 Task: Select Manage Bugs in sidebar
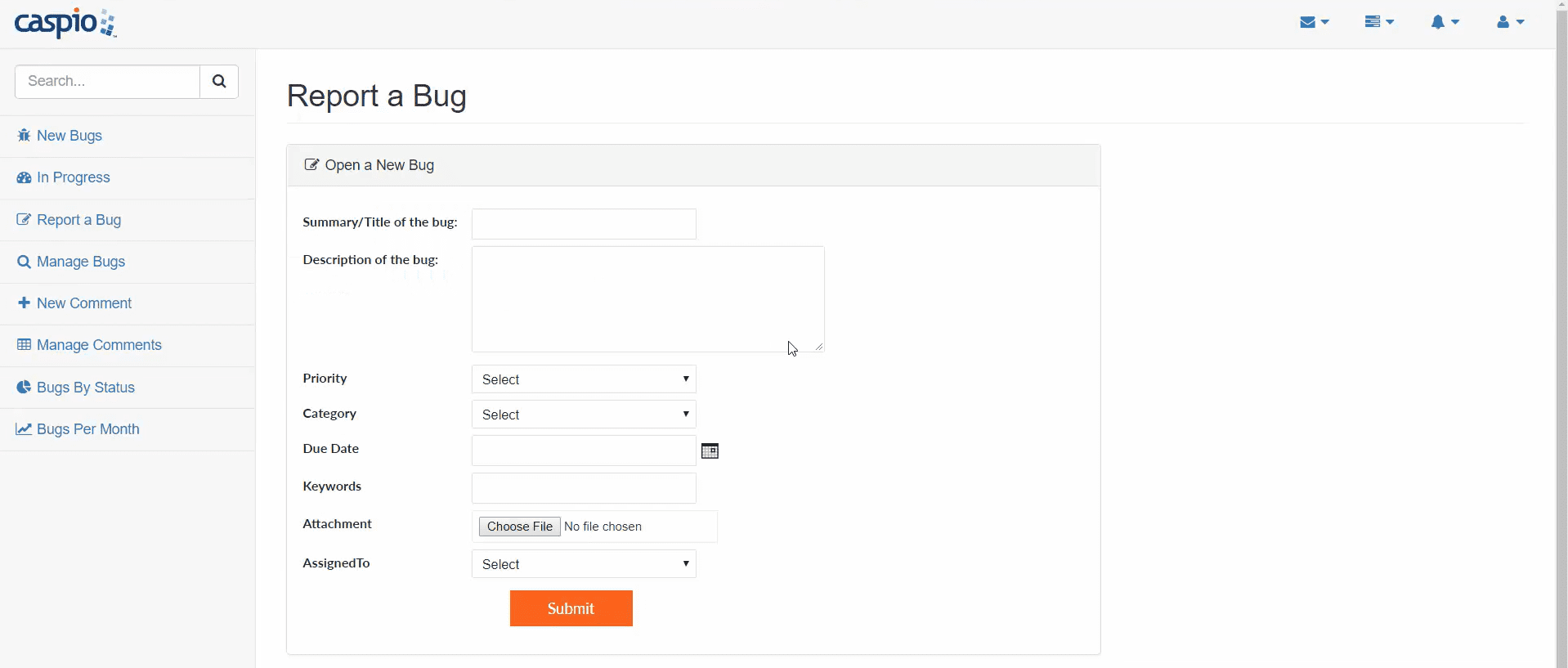coord(81,262)
